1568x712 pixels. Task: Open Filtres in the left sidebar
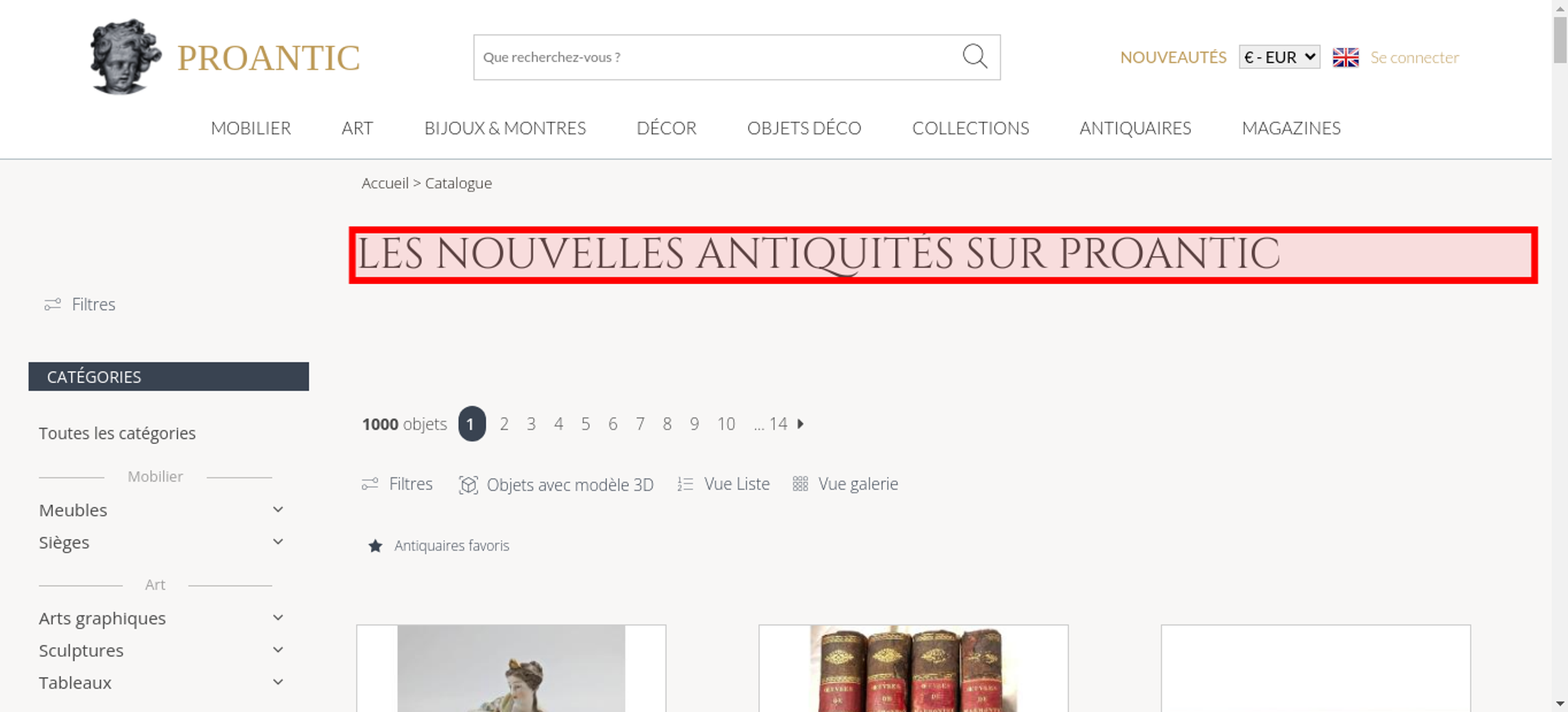click(80, 304)
